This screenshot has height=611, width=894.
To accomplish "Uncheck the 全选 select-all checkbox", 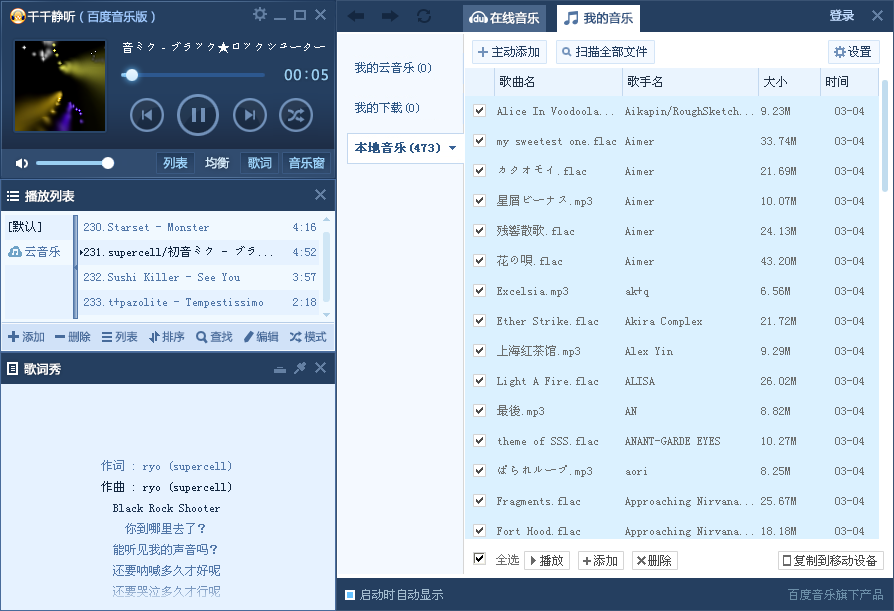I will tap(479, 559).
